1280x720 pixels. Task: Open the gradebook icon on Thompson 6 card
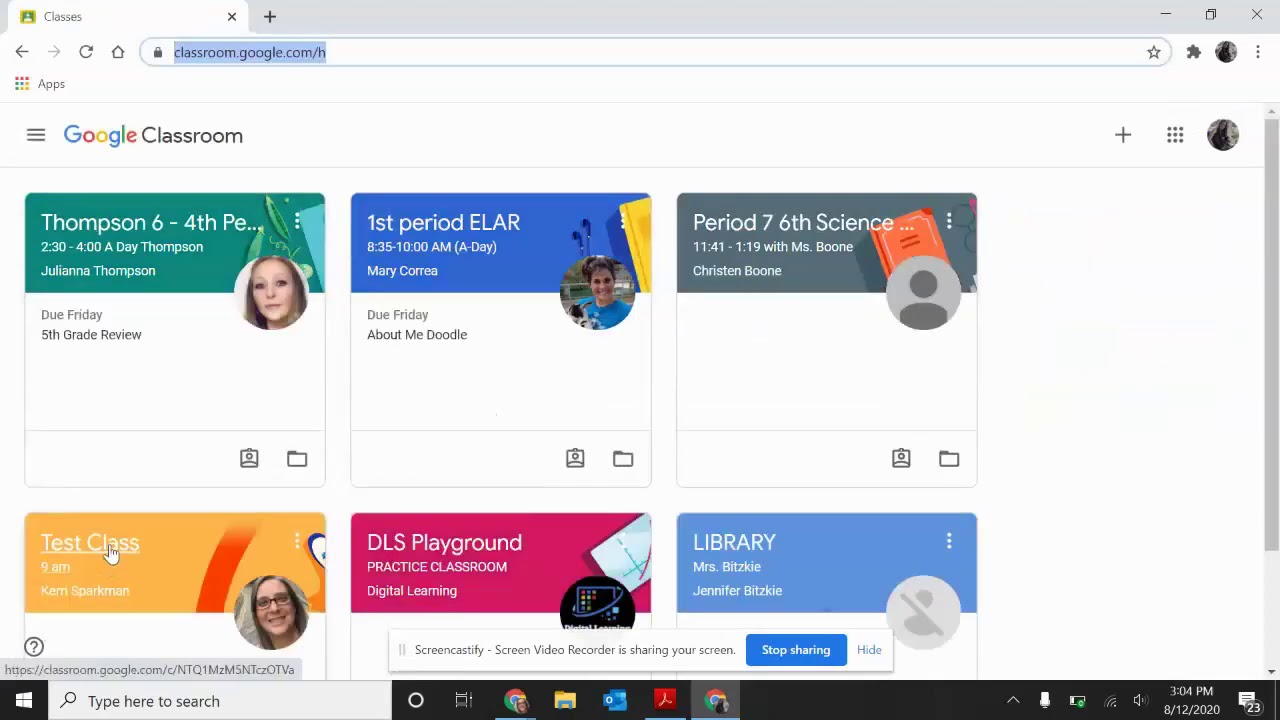click(249, 458)
